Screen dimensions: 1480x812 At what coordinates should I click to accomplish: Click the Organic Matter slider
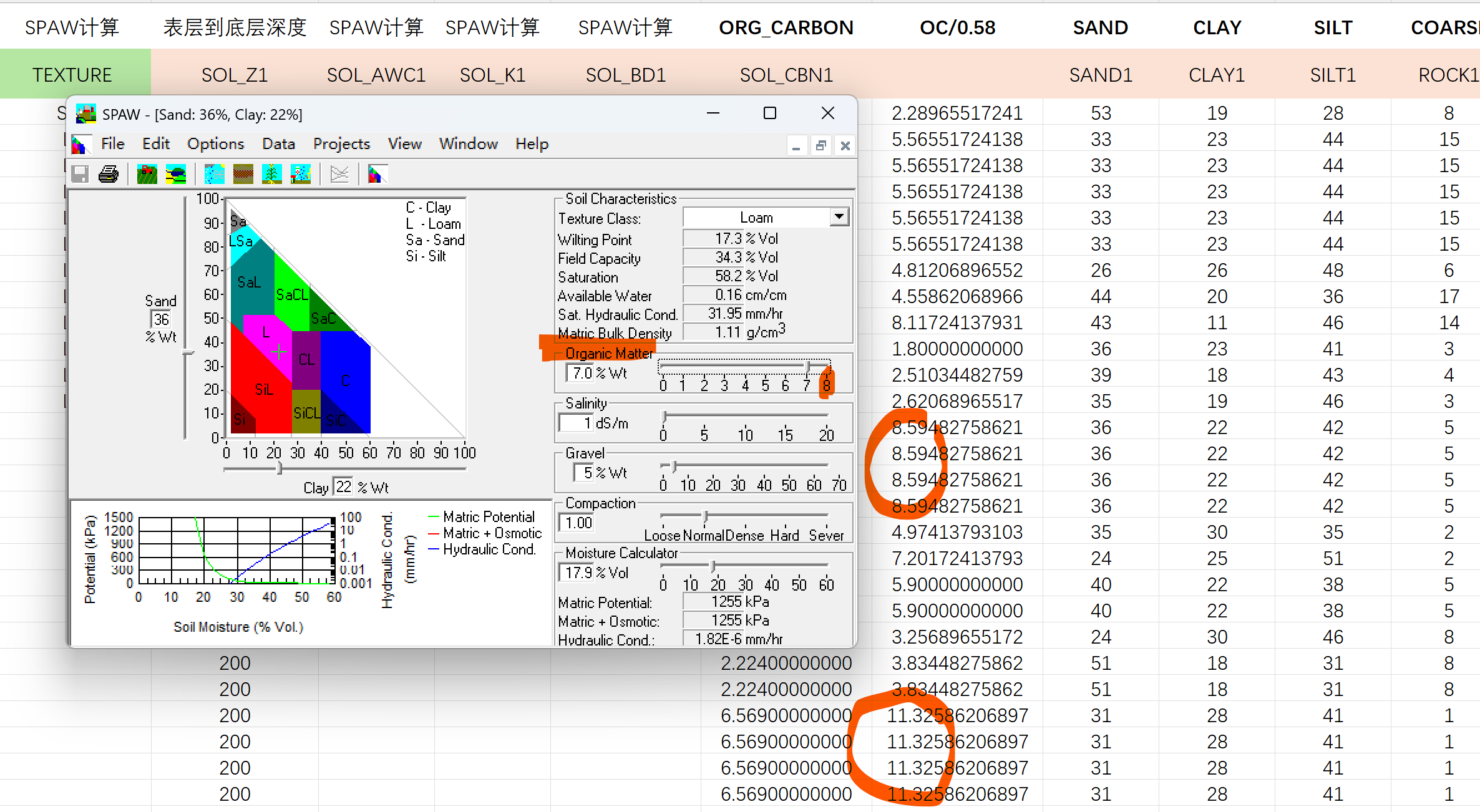coord(807,366)
